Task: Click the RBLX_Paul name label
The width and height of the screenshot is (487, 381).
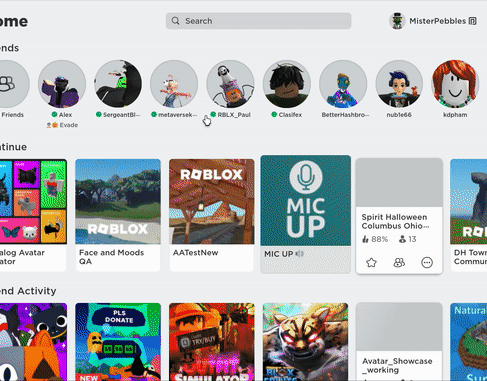Action: 234,115
